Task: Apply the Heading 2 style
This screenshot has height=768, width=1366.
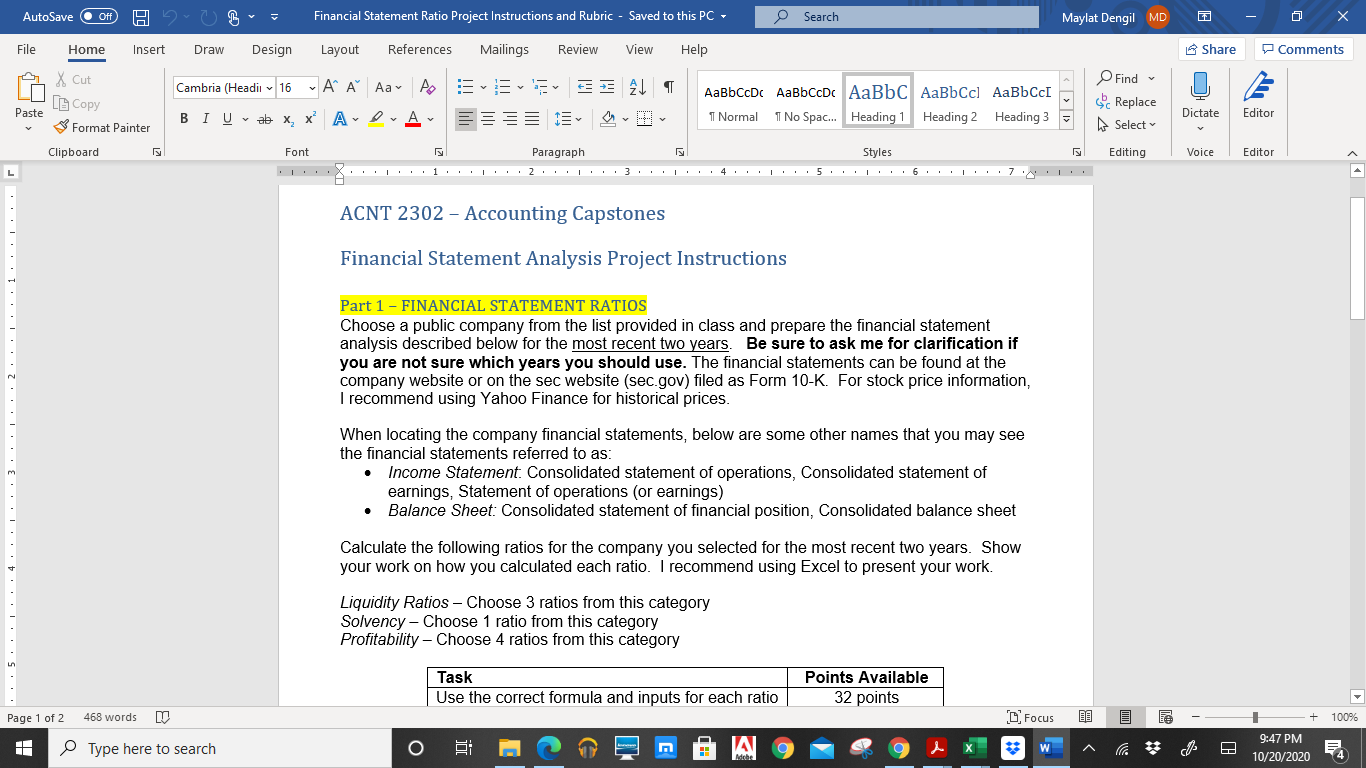Action: [x=948, y=99]
